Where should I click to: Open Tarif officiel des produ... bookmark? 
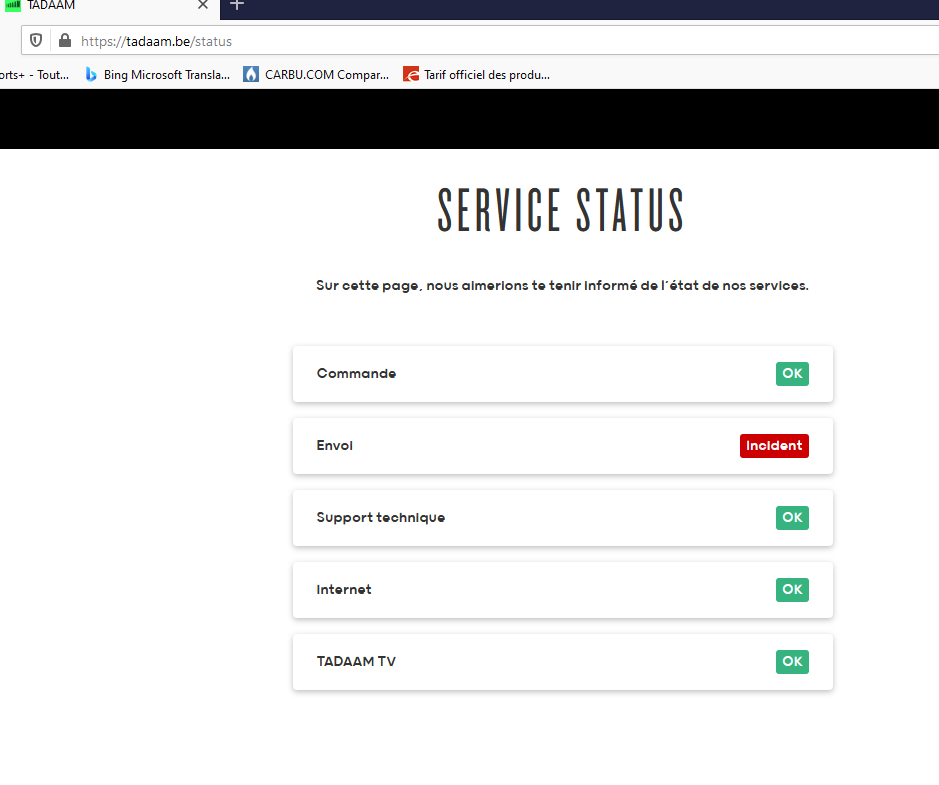pyautogui.click(x=477, y=75)
